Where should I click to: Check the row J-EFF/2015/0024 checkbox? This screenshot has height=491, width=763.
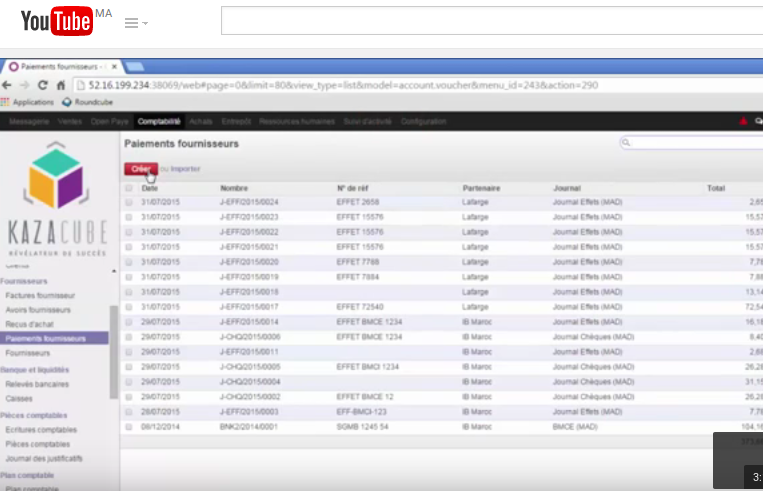[x=128, y=202]
